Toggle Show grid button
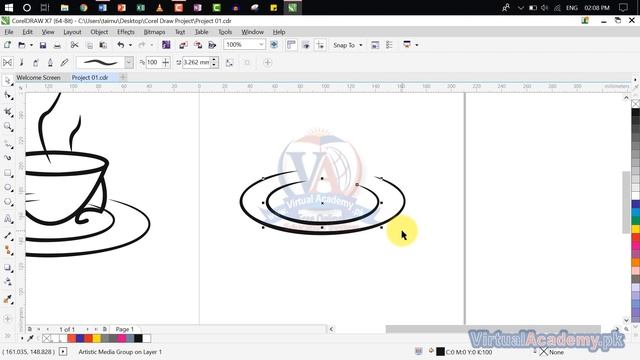The height and width of the screenshot is (360, 640). click(306, 45)
